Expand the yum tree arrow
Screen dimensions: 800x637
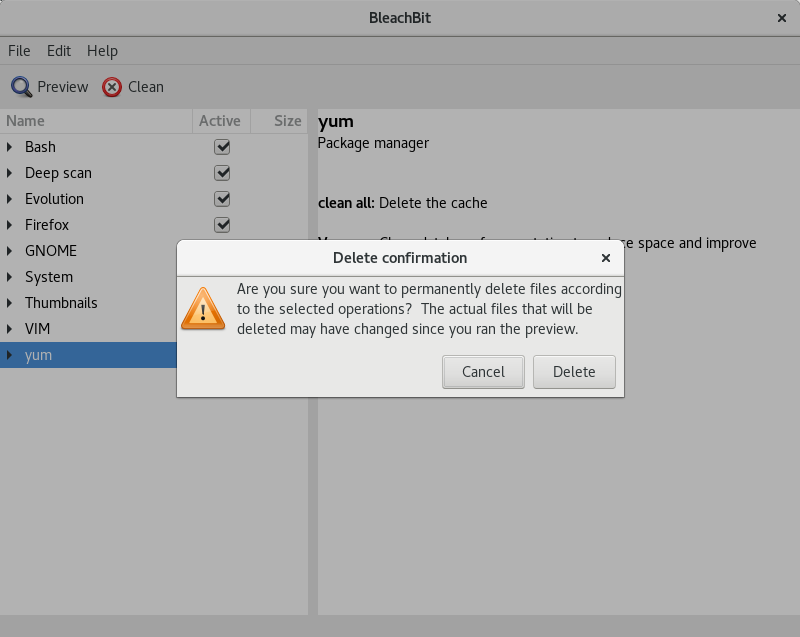tap(10, 355)
